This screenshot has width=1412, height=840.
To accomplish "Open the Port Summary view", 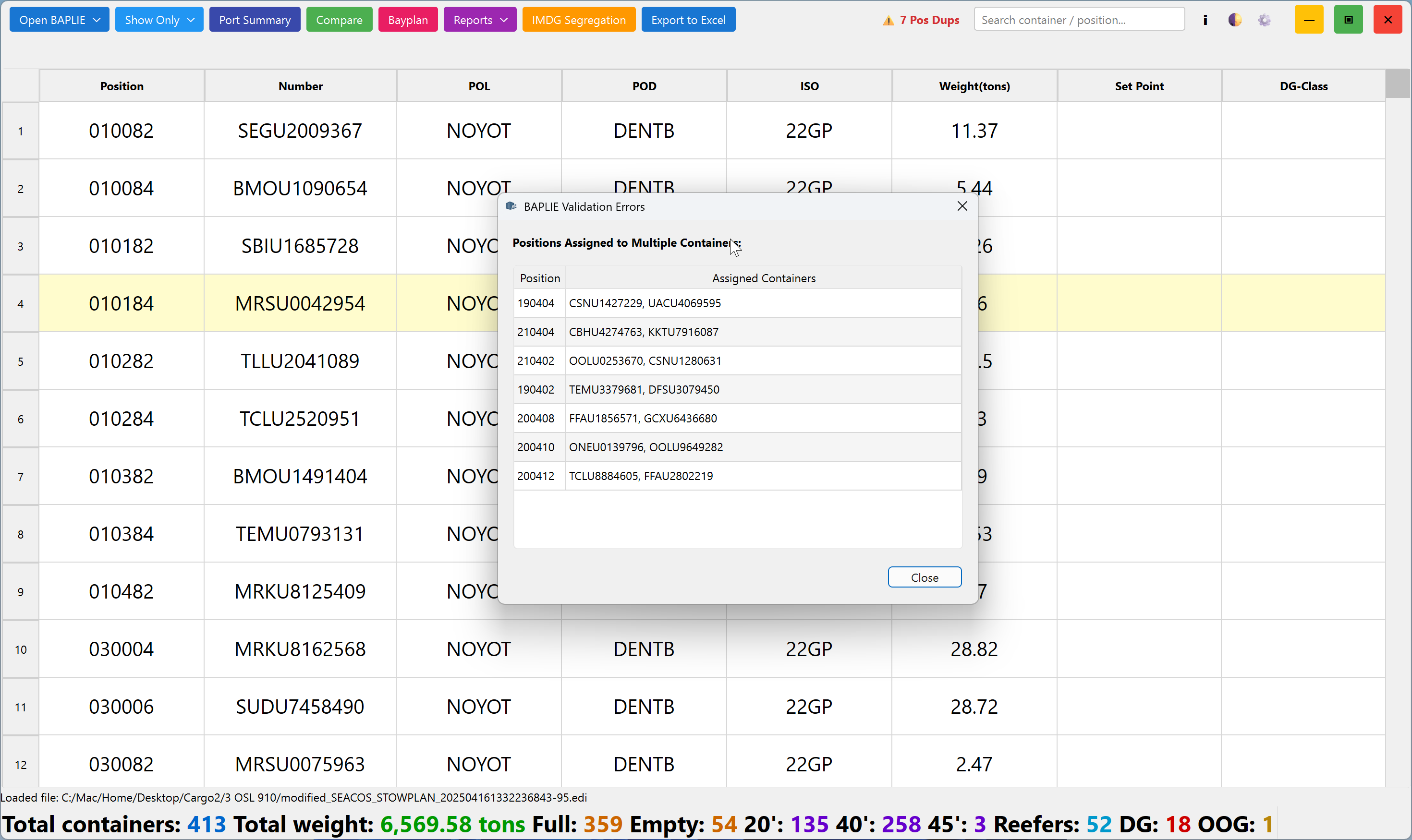I will 255,20.
